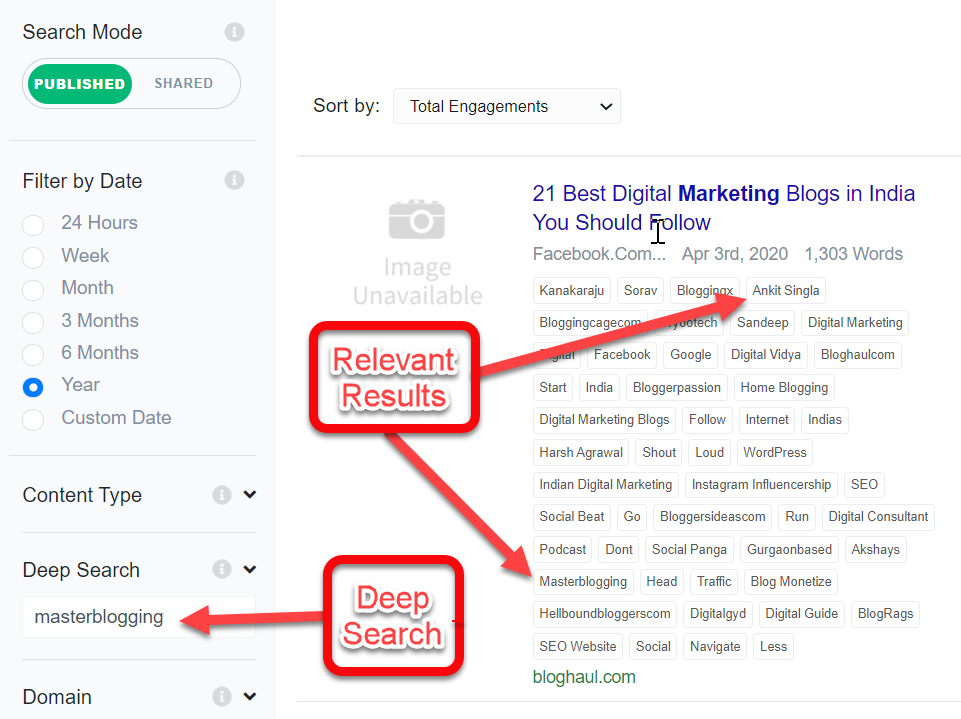The width and height of the screenshot is (961, 719).
Task: Click the Digital Marketing tag
Action: (x=855, y=322)
